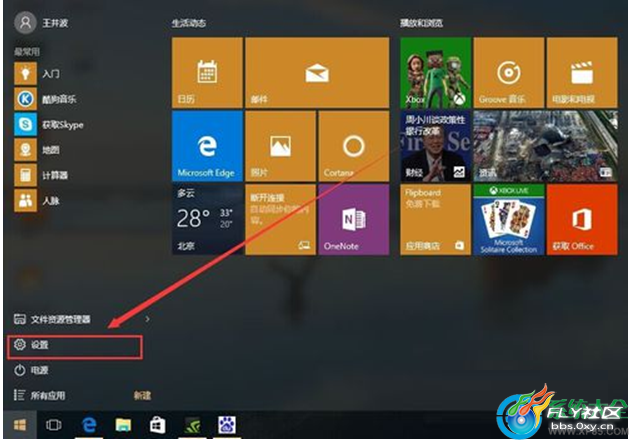
Task: Click the user account 王井波
Action: coord(41,23)
